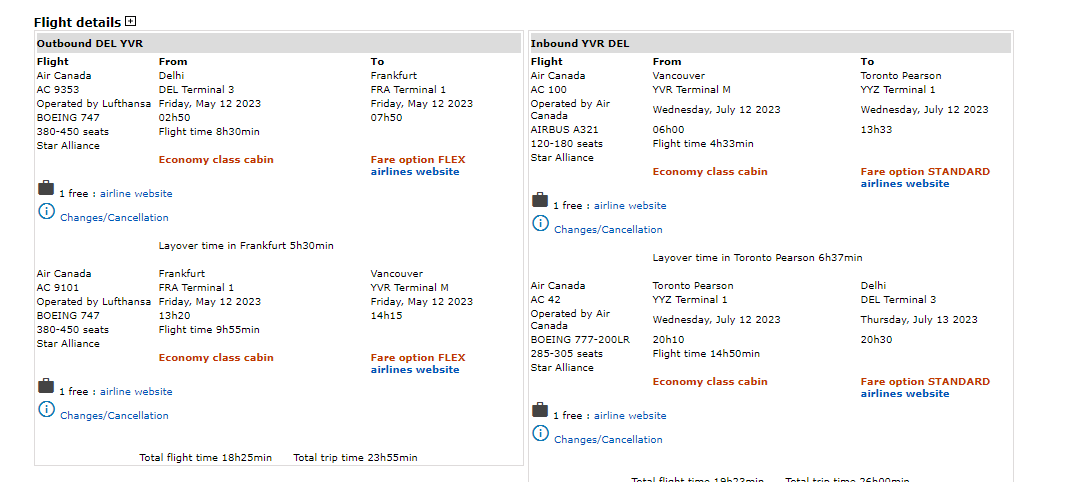Click baggage icon for Frankfurt–Vancouver flight

click(x=46, y=386)
